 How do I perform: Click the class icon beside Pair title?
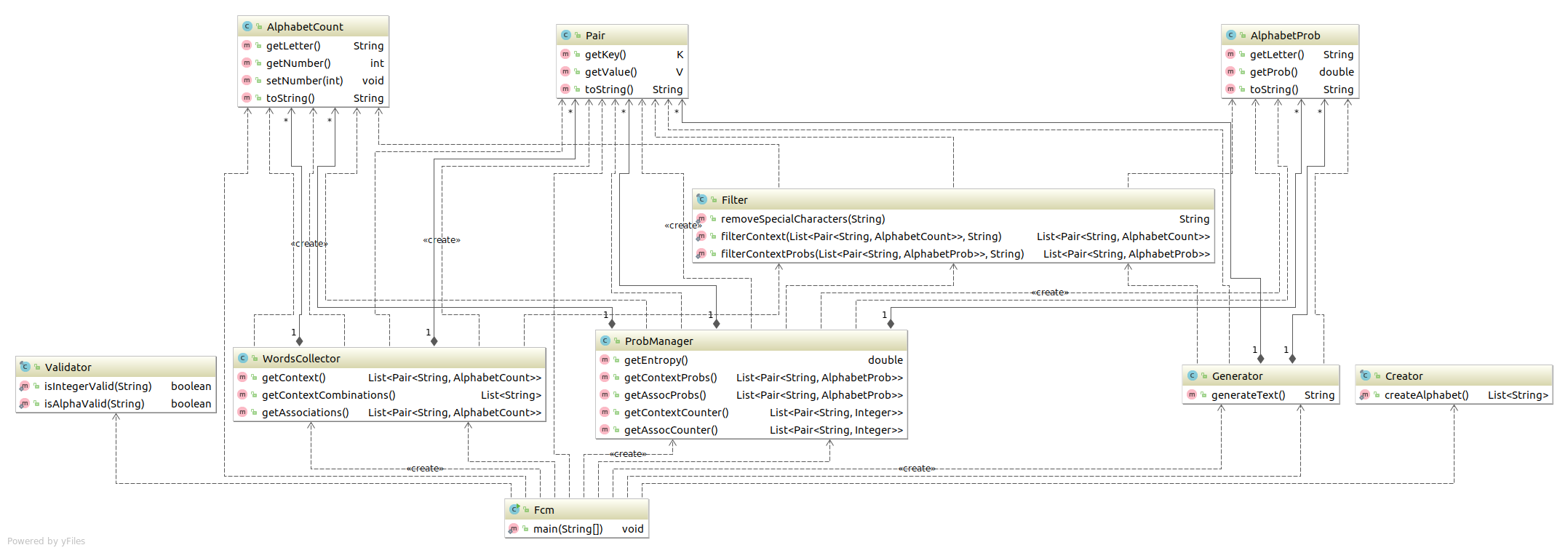point(565,35)
